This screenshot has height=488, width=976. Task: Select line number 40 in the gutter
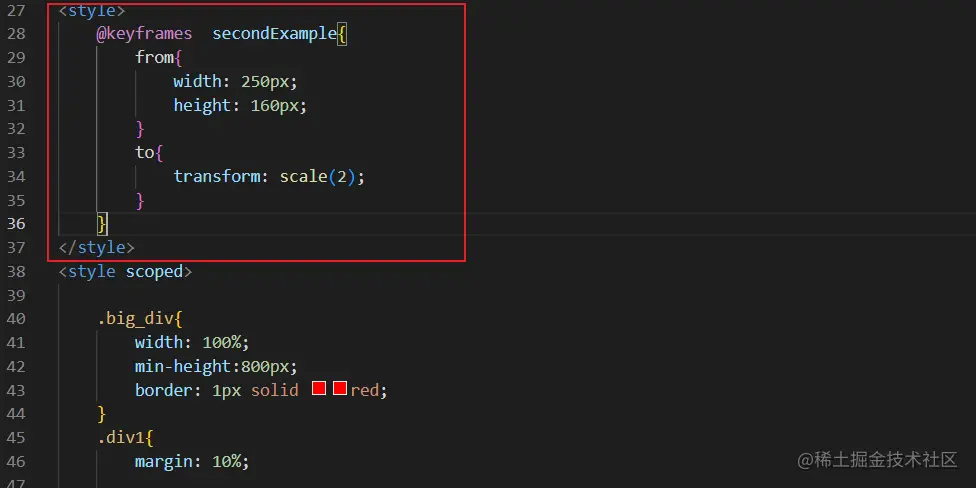click(17, 319)
